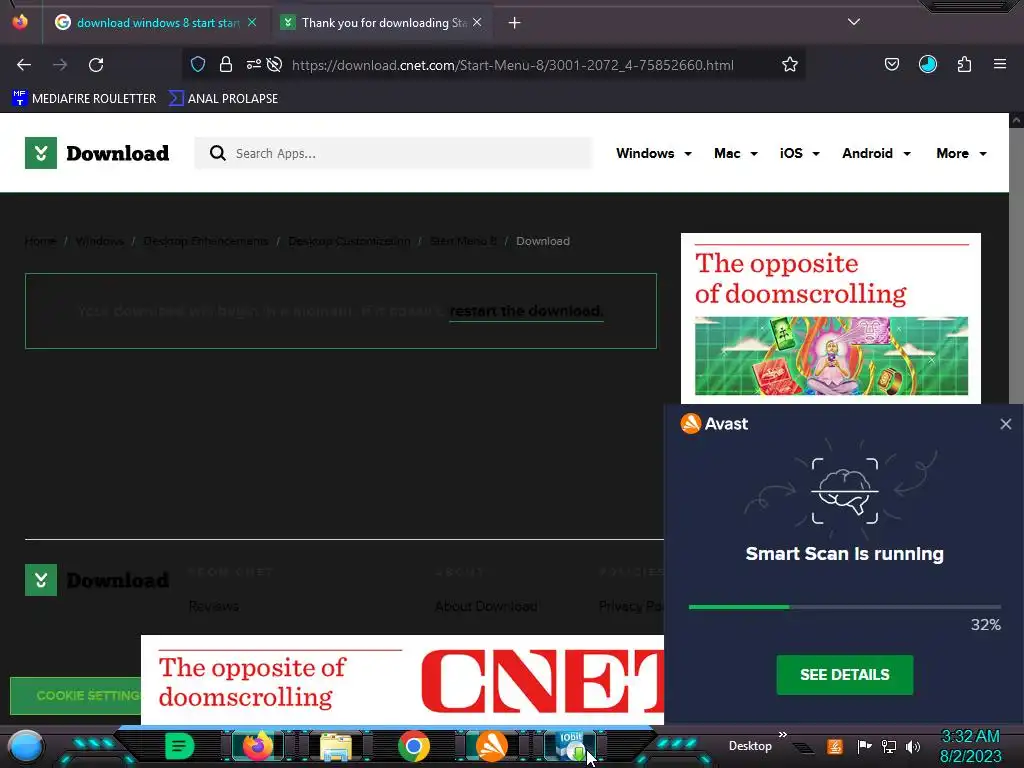Open Firefox icon at tab bar left
Image resolution: width=1024 pixels, height=768 pixels.
20,22
